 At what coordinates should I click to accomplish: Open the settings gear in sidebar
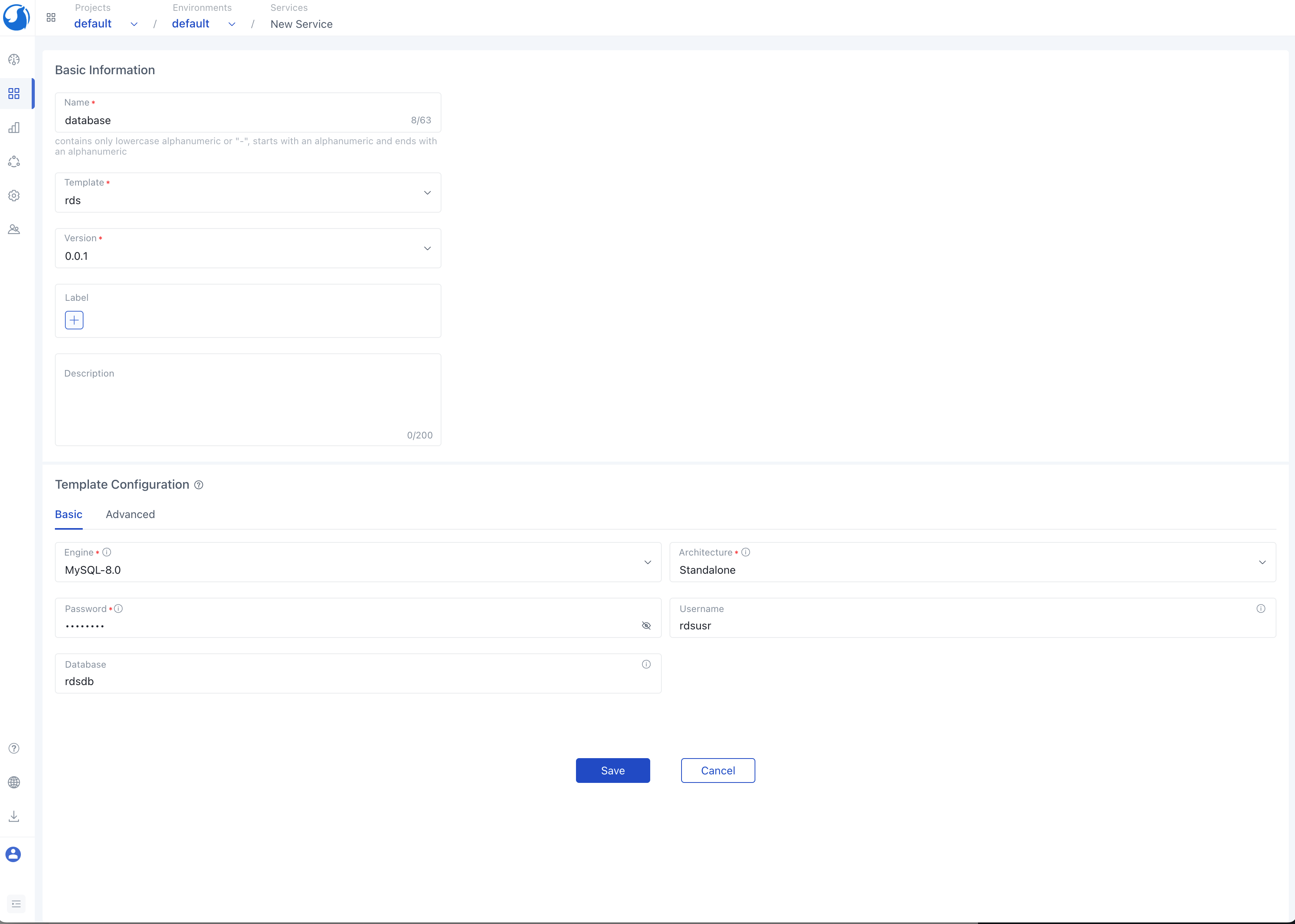point(14,196)
